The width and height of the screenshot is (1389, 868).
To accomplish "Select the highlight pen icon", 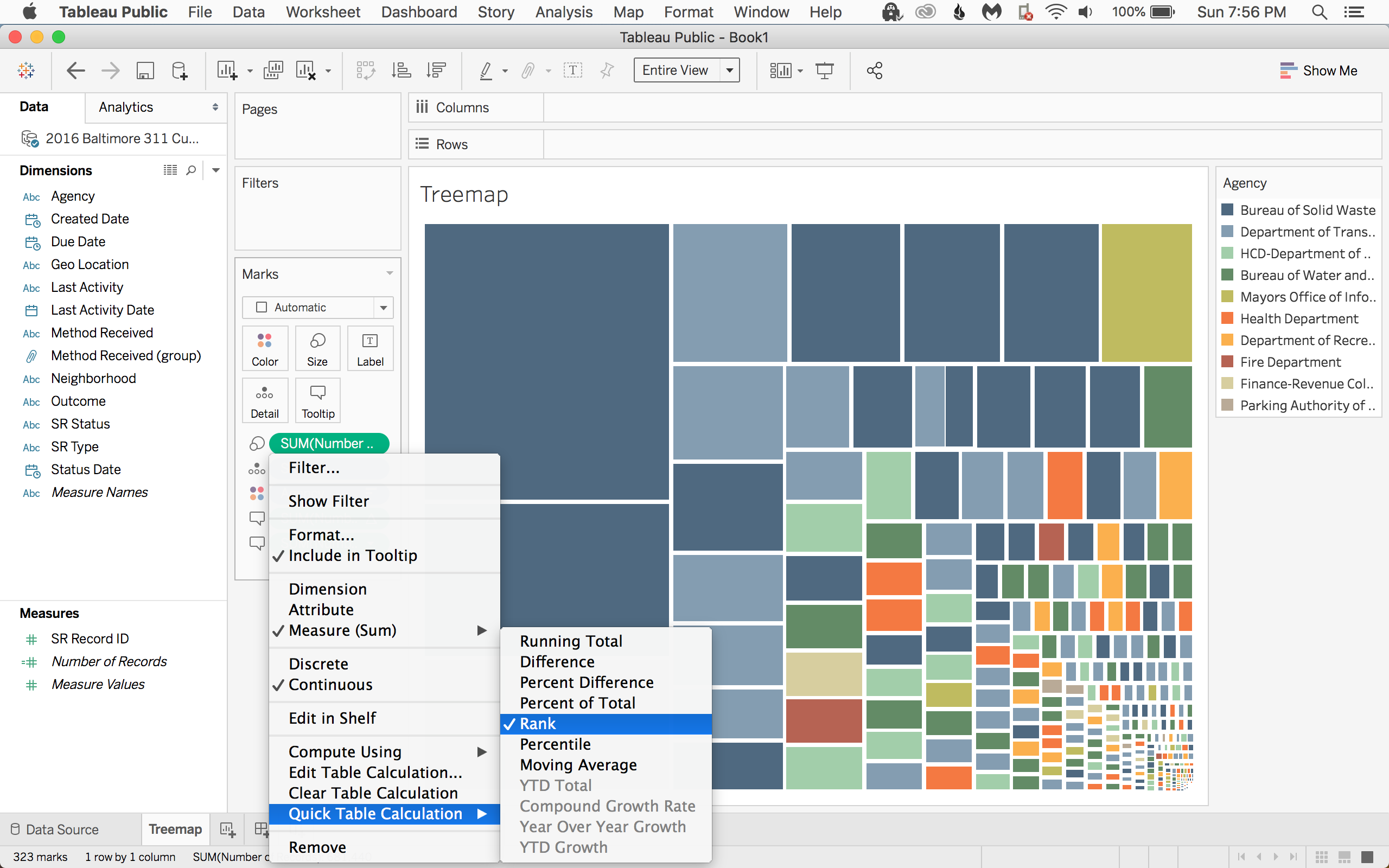I will pos(486,71).
